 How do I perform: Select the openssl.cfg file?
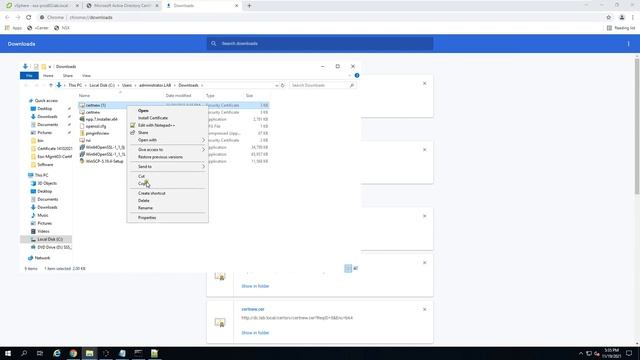(x=96, y=127)
